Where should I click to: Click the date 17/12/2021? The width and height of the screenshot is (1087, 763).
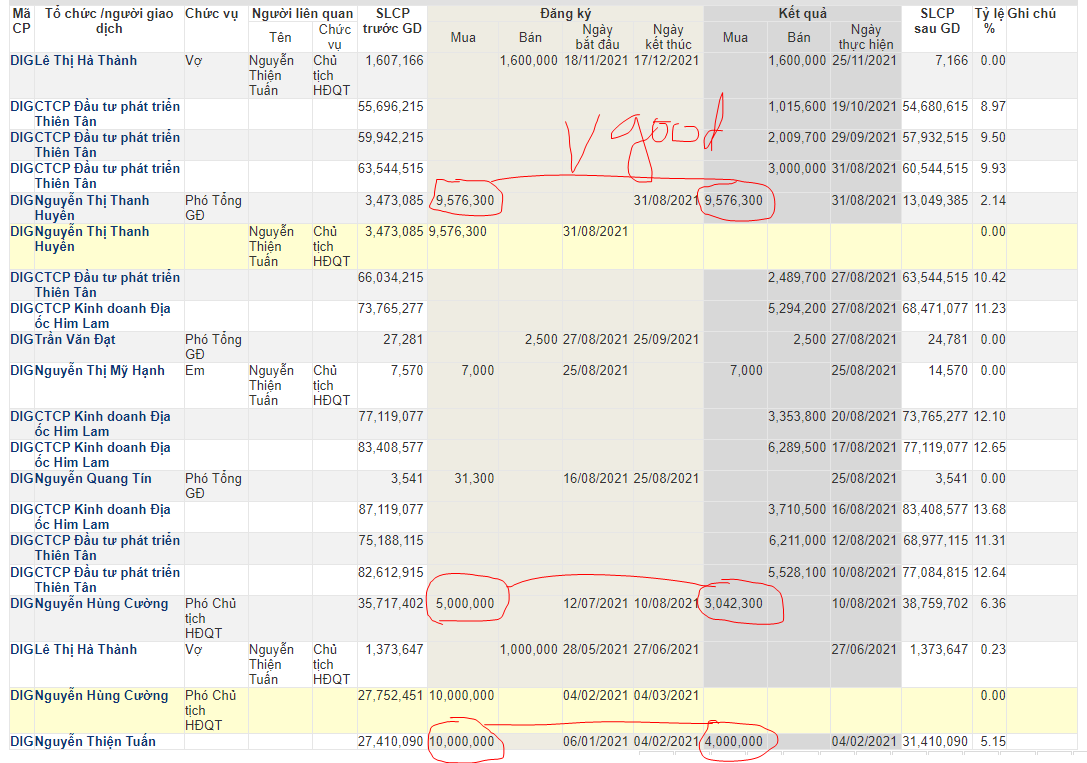[667, 61]
